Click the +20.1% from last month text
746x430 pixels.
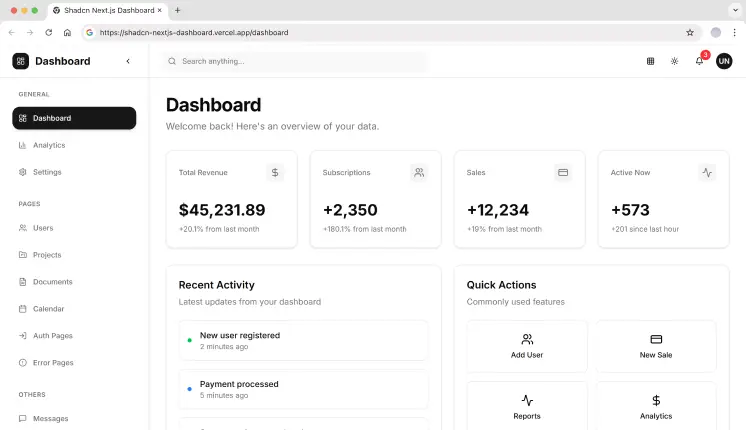(219, 229)
